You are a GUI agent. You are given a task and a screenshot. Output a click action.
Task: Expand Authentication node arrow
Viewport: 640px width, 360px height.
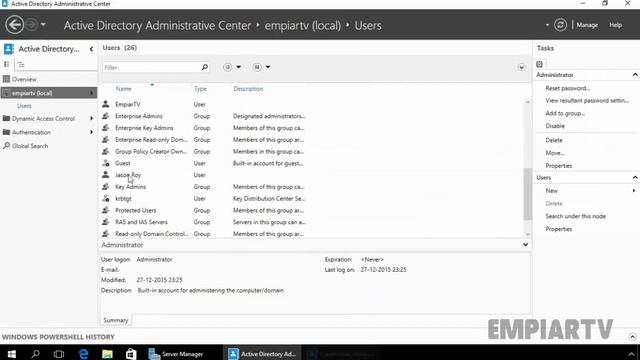click(91, 132)
